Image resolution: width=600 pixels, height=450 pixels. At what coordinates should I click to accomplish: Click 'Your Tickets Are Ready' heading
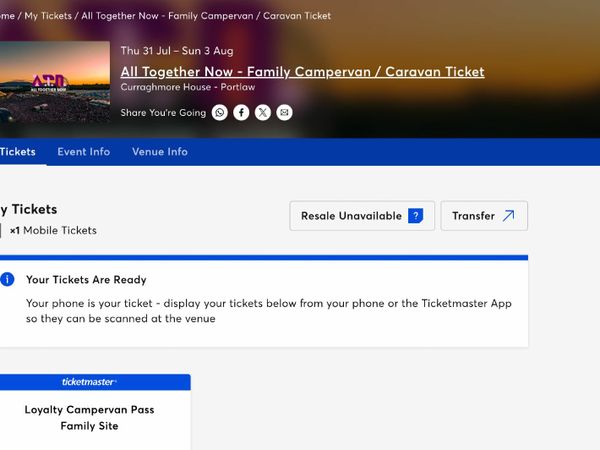(86, 280)
